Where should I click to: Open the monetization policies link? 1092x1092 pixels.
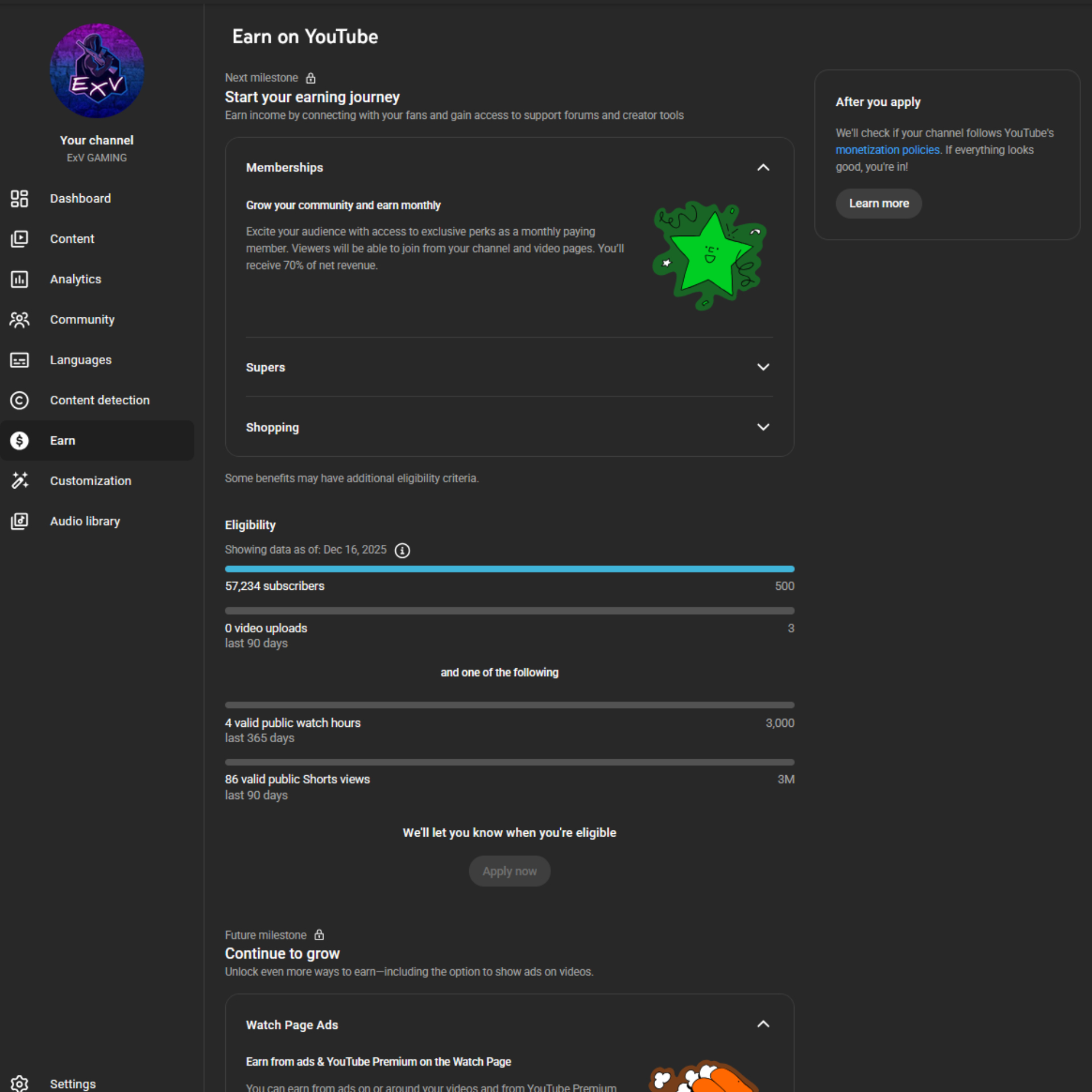pos(887,150)
